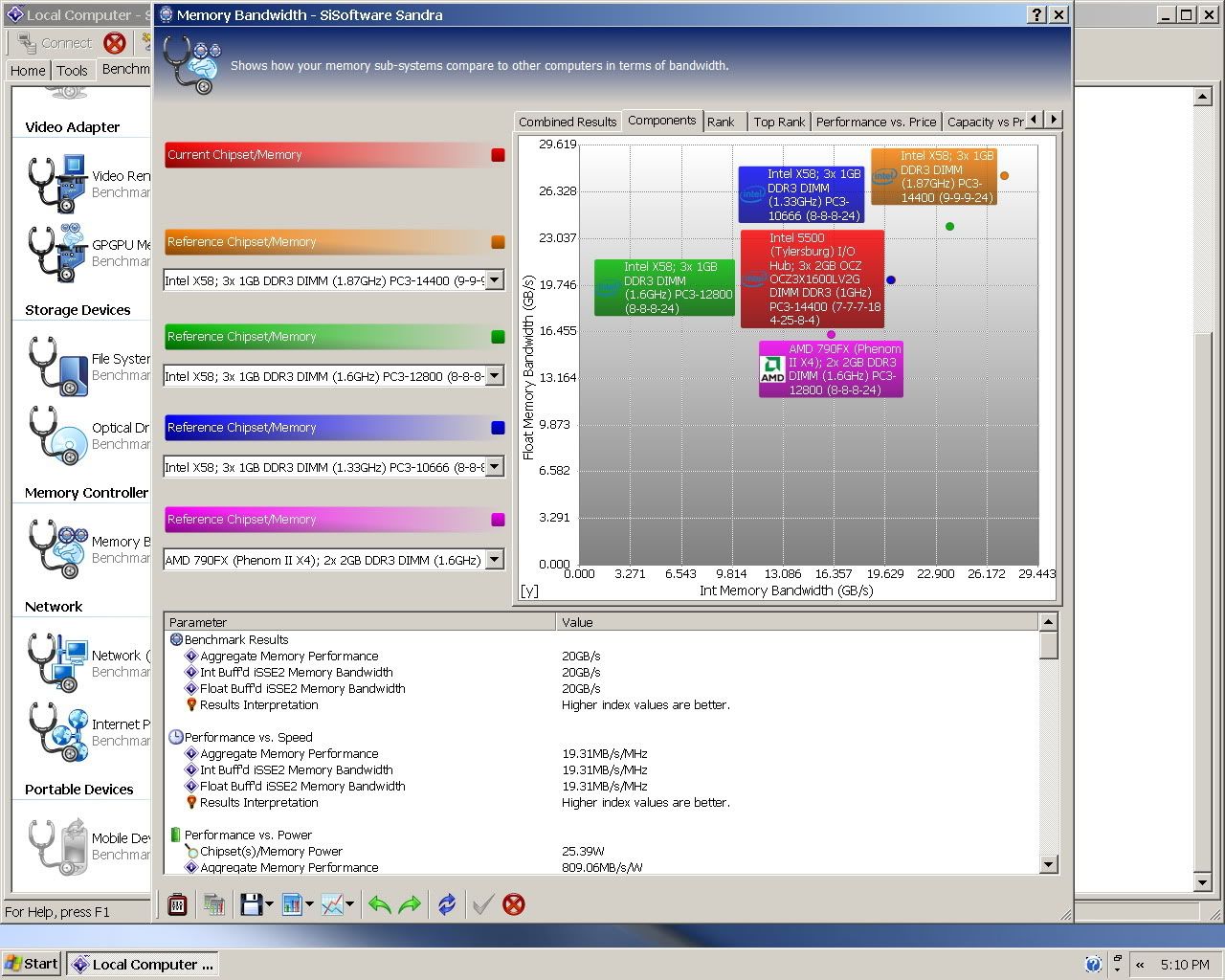Click the results list scroll-up arrow
Screen dimensions: 1225x980
(1048, 622)
